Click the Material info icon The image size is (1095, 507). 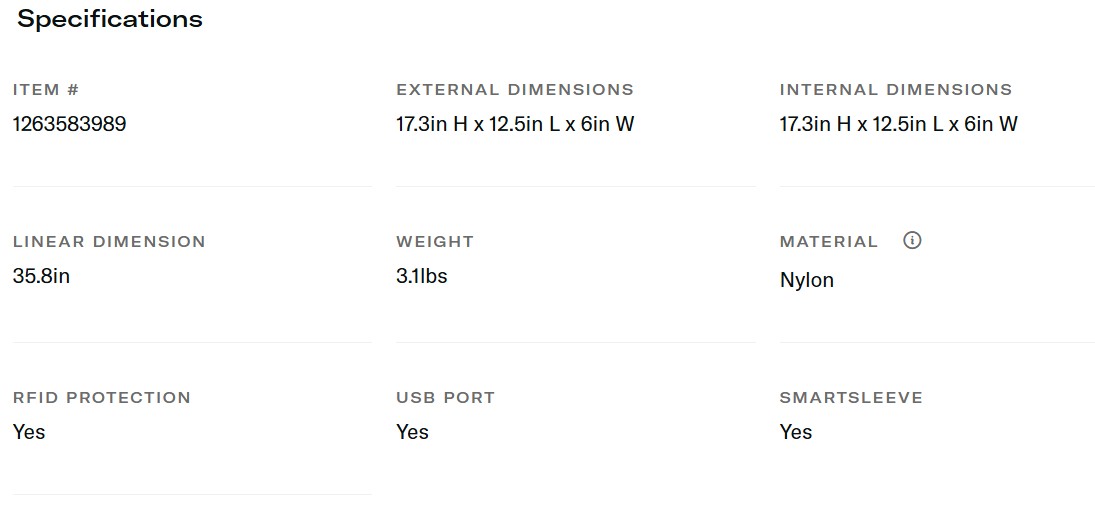click(911, 241)
